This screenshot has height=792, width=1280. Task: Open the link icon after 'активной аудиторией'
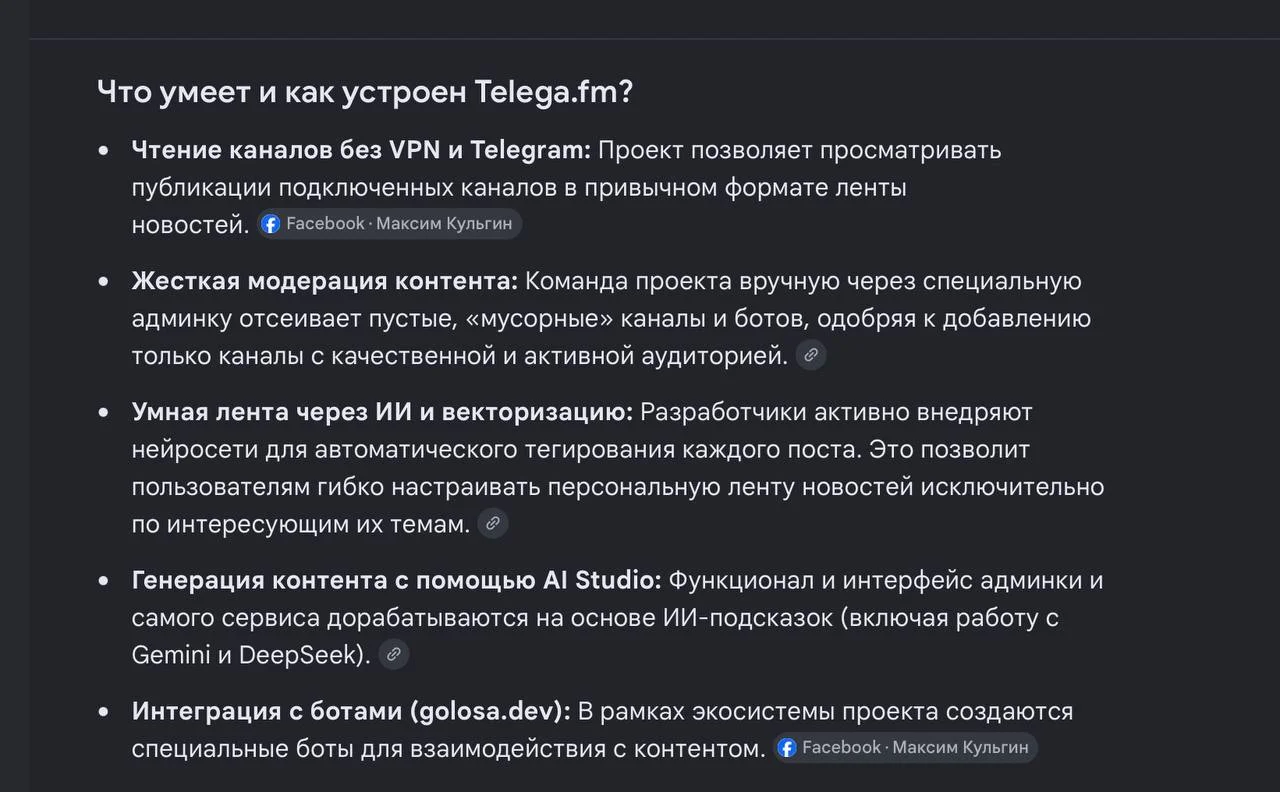pyautogui.click(x=811, y=355)
